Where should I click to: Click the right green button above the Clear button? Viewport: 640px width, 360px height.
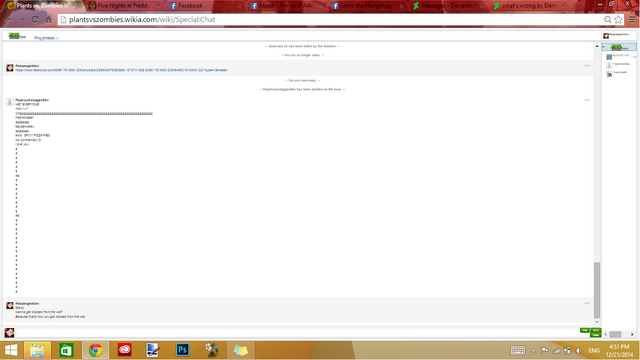pyautogui.click(x=596, y=330)
